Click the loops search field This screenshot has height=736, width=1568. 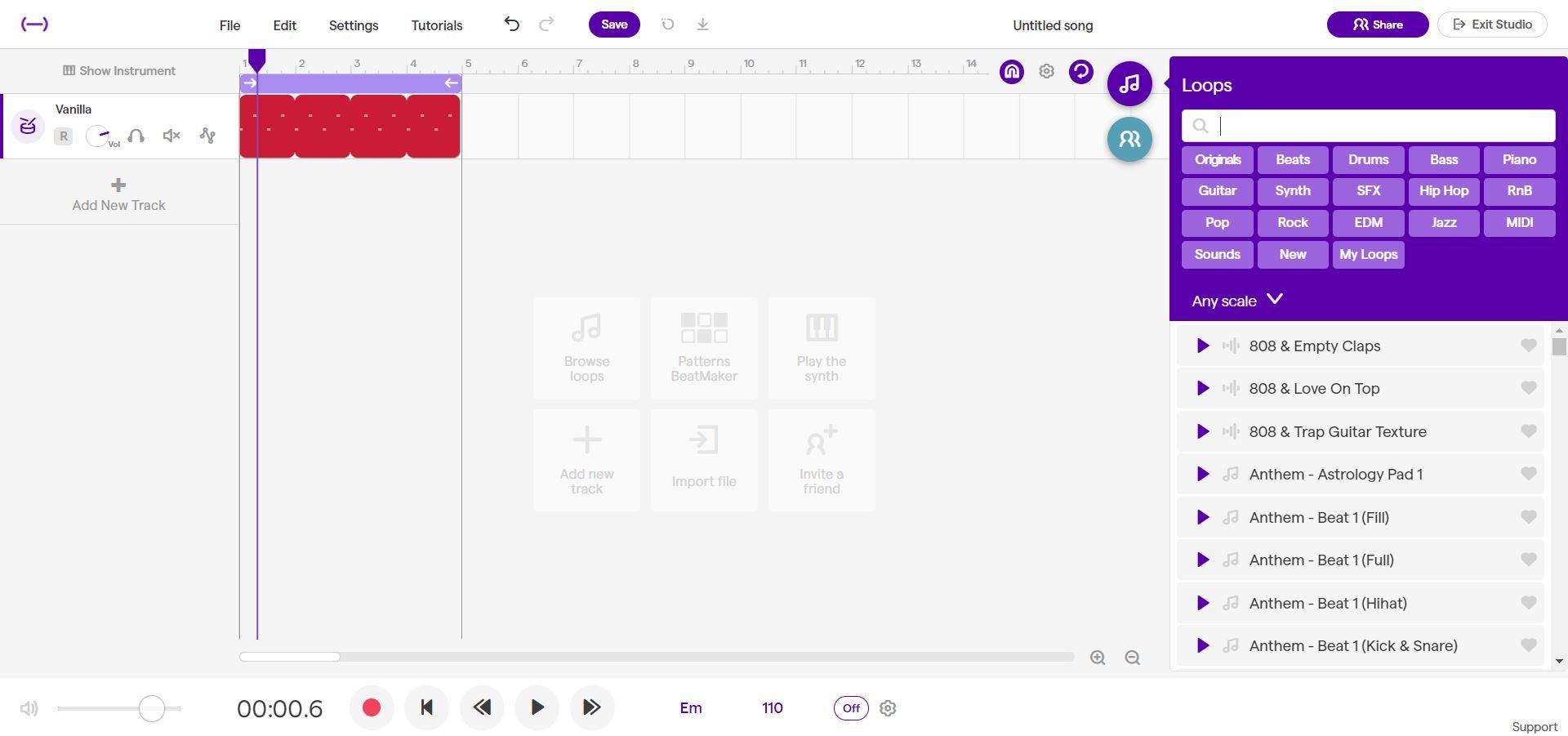point(1368,126)
